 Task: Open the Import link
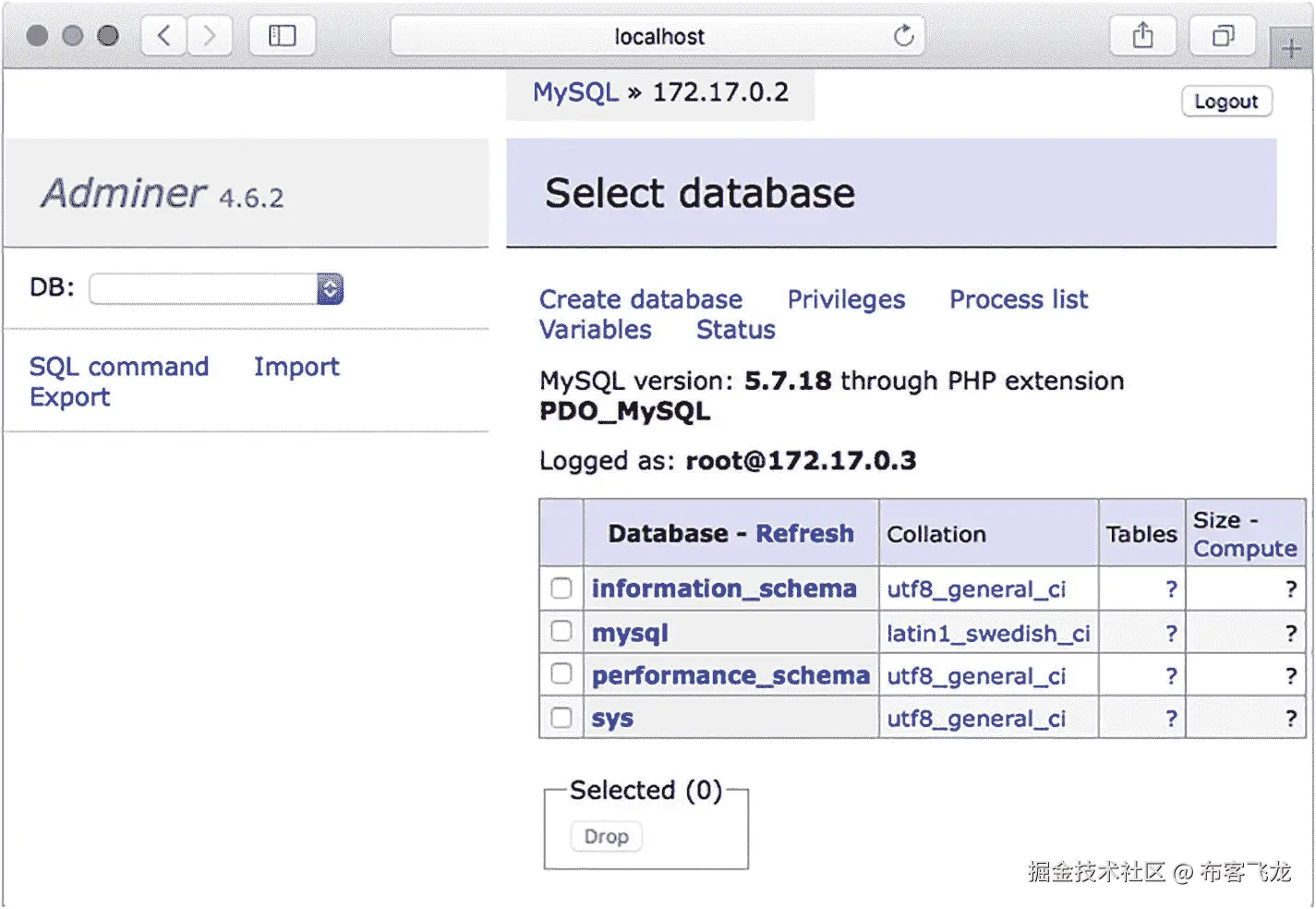pos(296,367)
